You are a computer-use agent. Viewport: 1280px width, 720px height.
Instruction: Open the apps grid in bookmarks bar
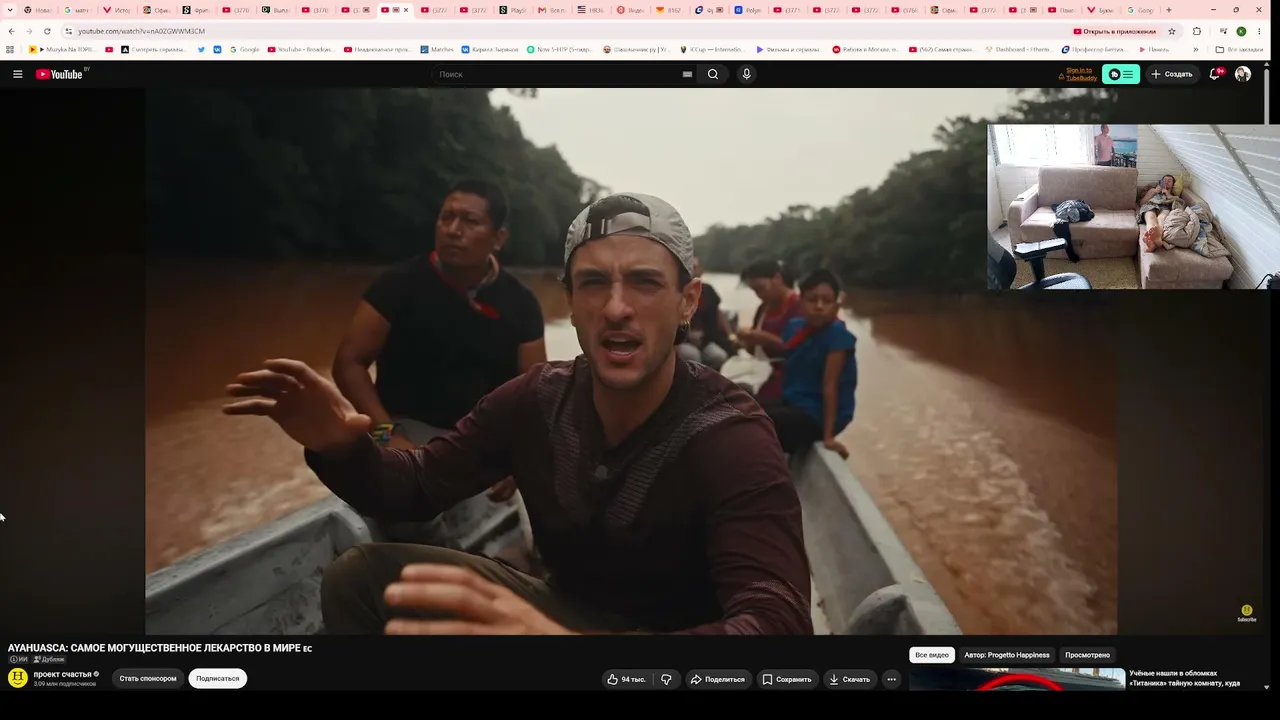(10, 49)
